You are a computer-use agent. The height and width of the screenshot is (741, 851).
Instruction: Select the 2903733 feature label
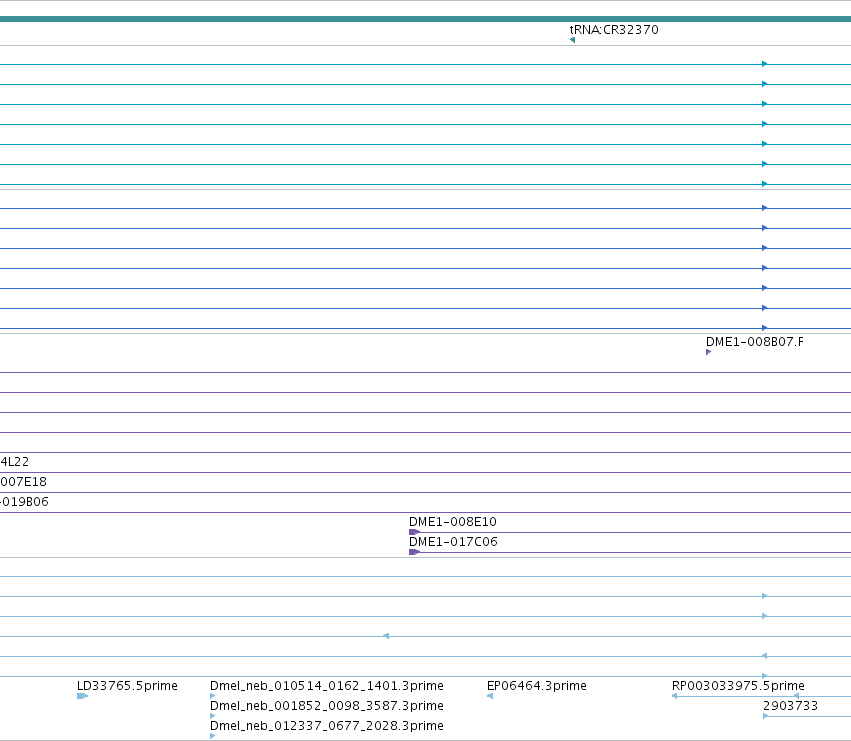(x=790, y=706)
